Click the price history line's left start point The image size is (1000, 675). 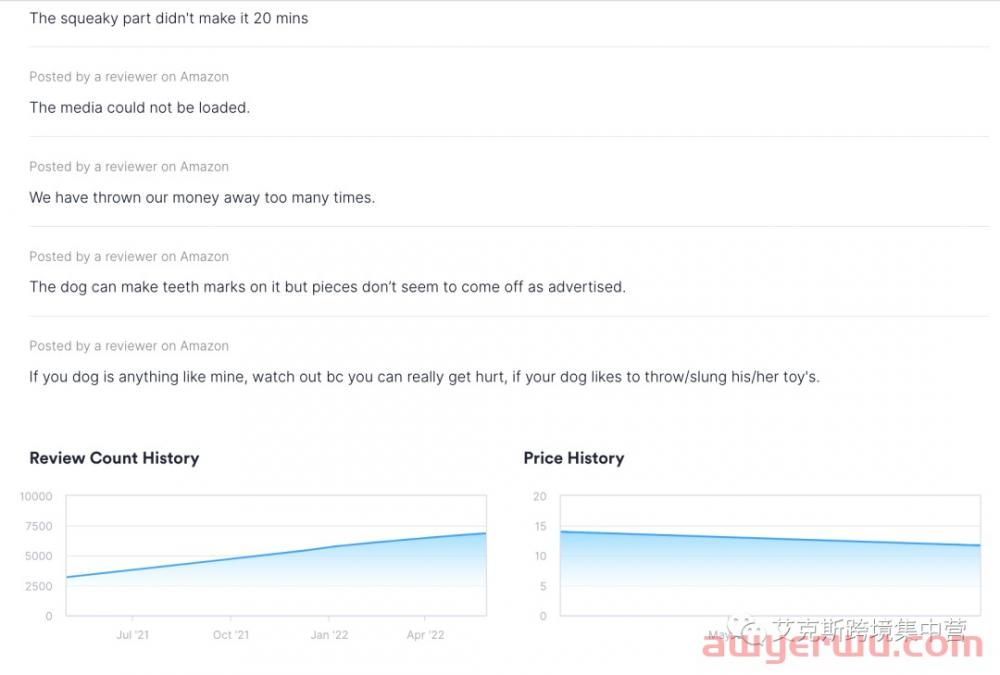click(561, 531)
